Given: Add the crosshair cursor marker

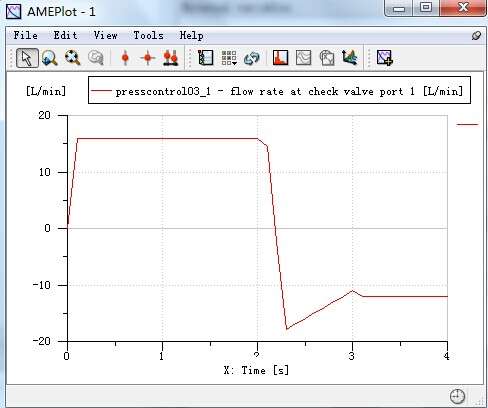Looking at the screenshot, I should pos(148,58).
